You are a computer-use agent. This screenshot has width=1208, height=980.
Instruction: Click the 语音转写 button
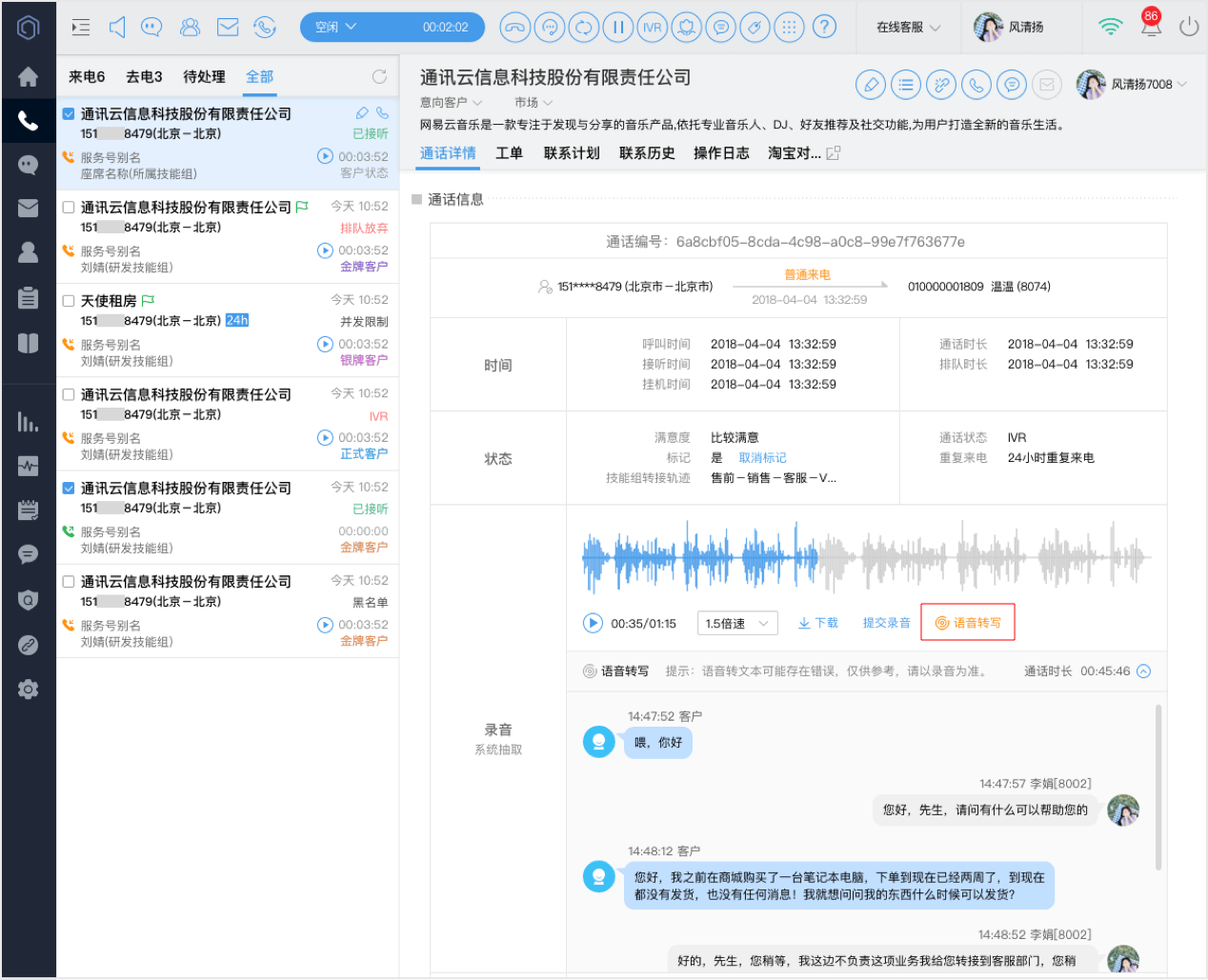pos(968,623)
